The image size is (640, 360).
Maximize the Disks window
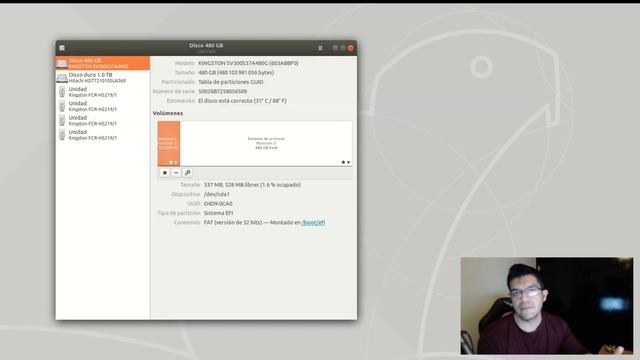pyautogui.click(x=343, y=48)
